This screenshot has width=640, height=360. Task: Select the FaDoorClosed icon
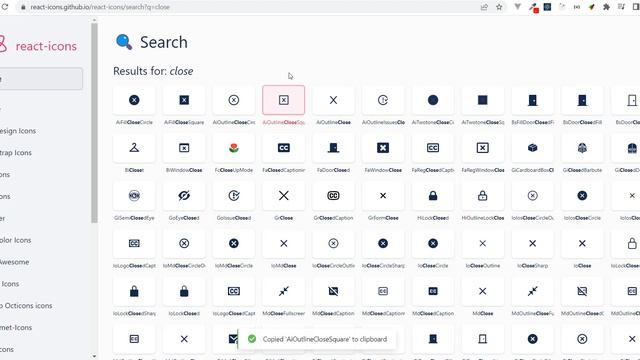pyautogui.click(x=333, y=148)
